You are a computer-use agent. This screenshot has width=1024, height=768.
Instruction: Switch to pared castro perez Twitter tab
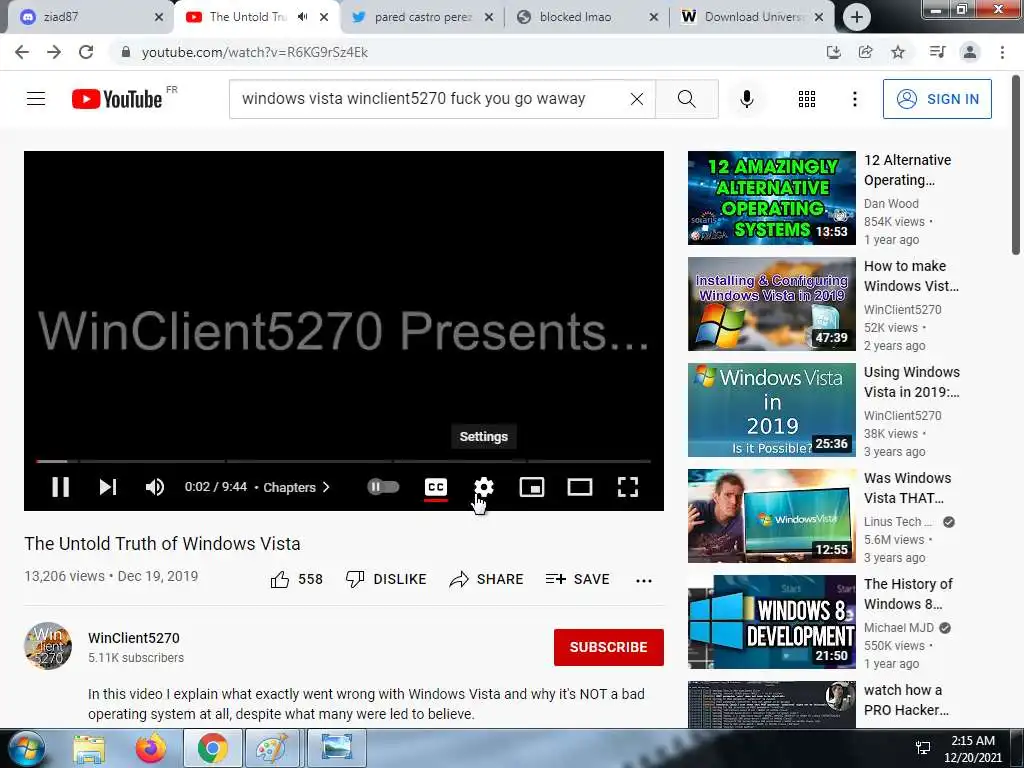[x=422, y=17]
